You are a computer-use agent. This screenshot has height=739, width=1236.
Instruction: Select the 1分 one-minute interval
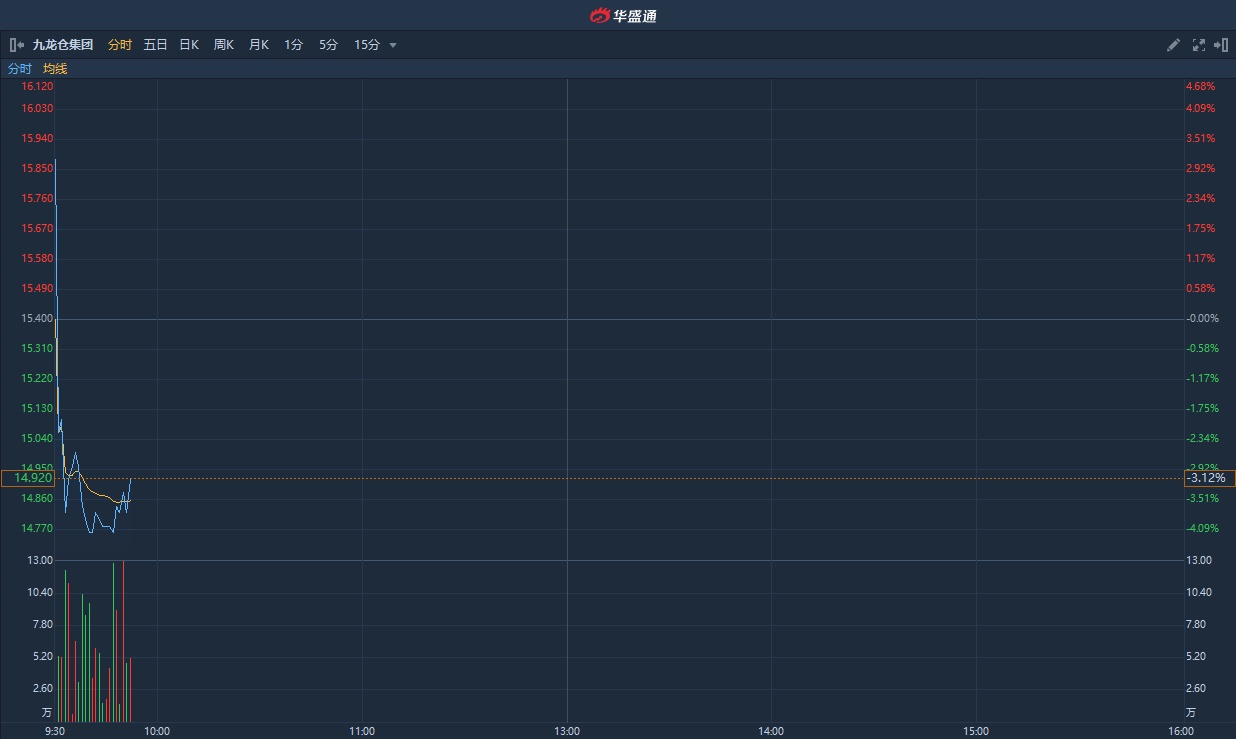click(293, 45)
